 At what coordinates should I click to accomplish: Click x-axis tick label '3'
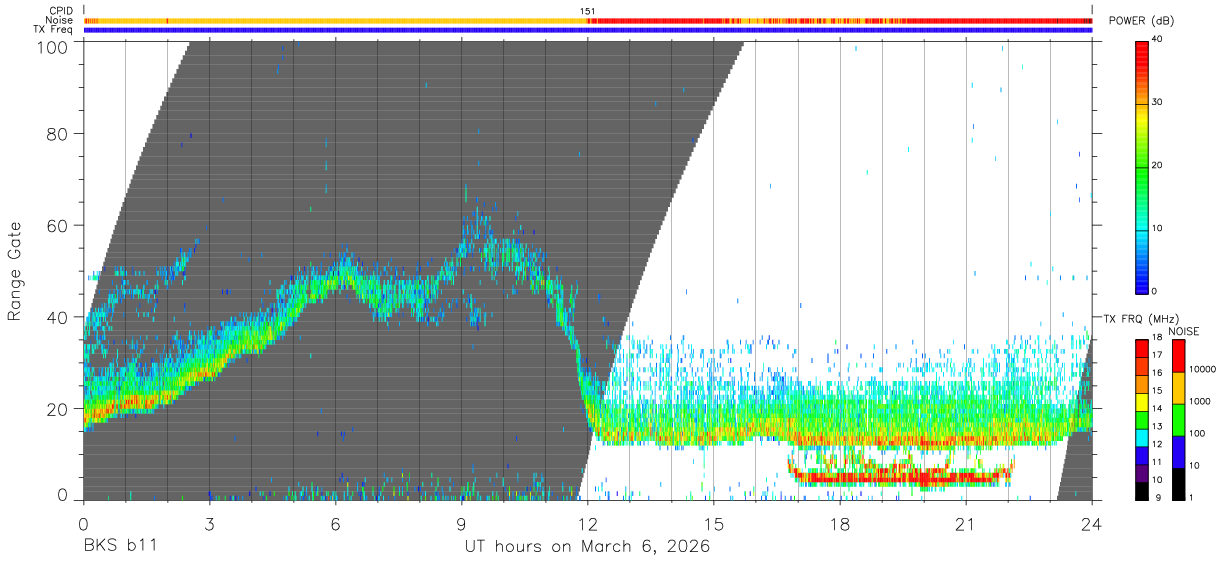click(209, 524)
